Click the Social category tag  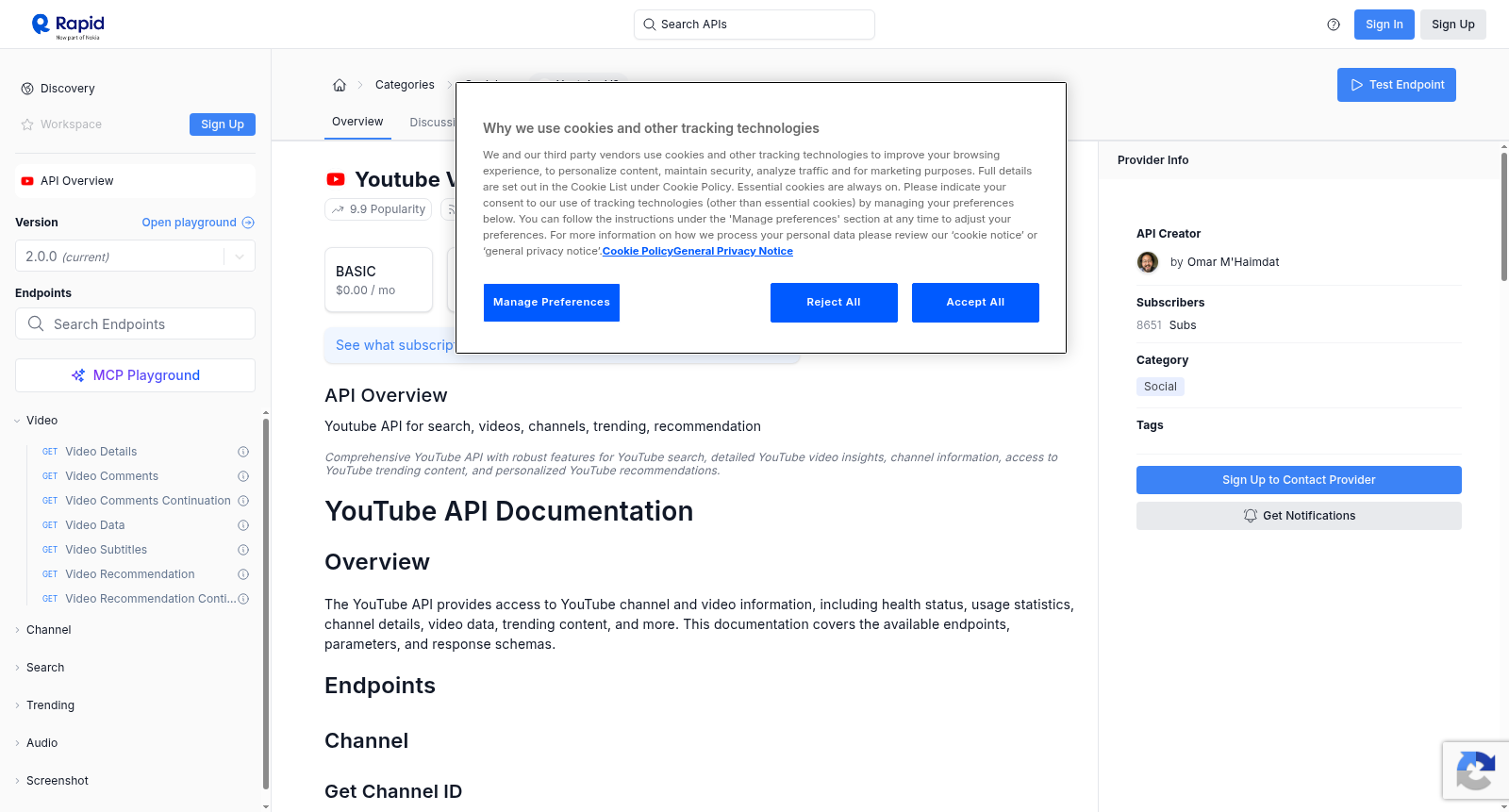pyautogui.click(x=1160, y=387)
